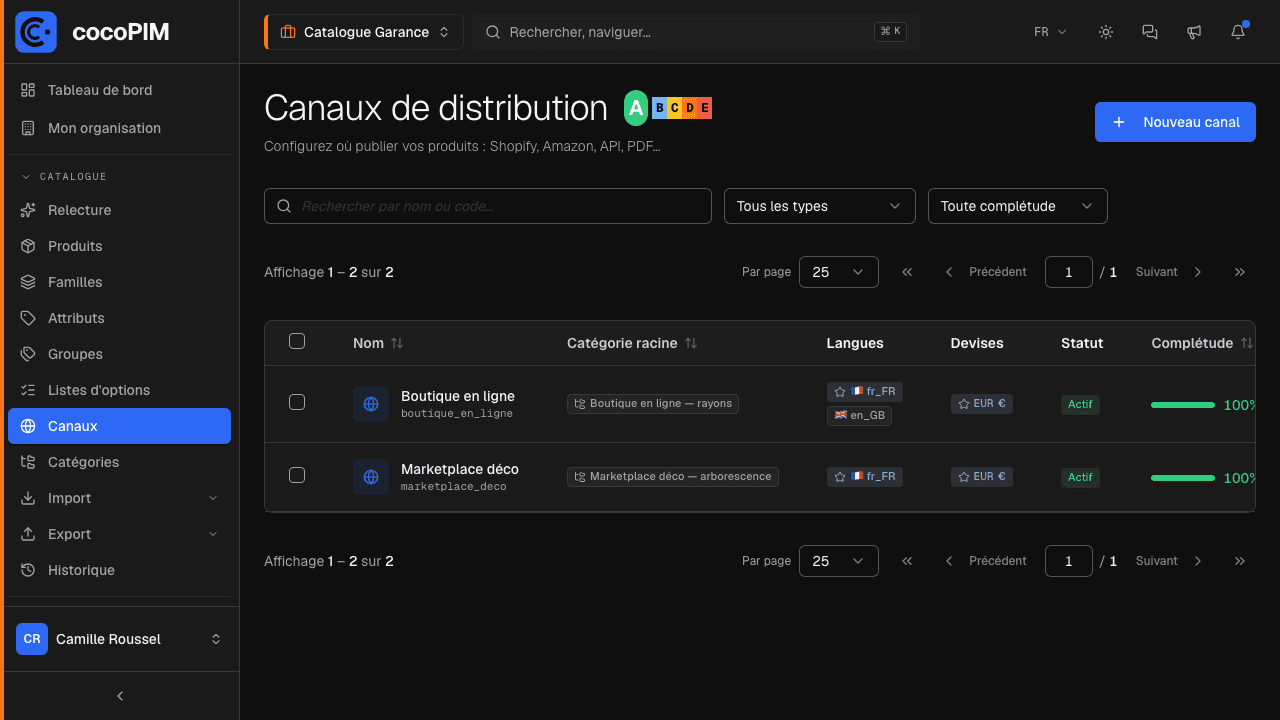Open the FR language selector
1280x720 pixels.
(1050, 32)
